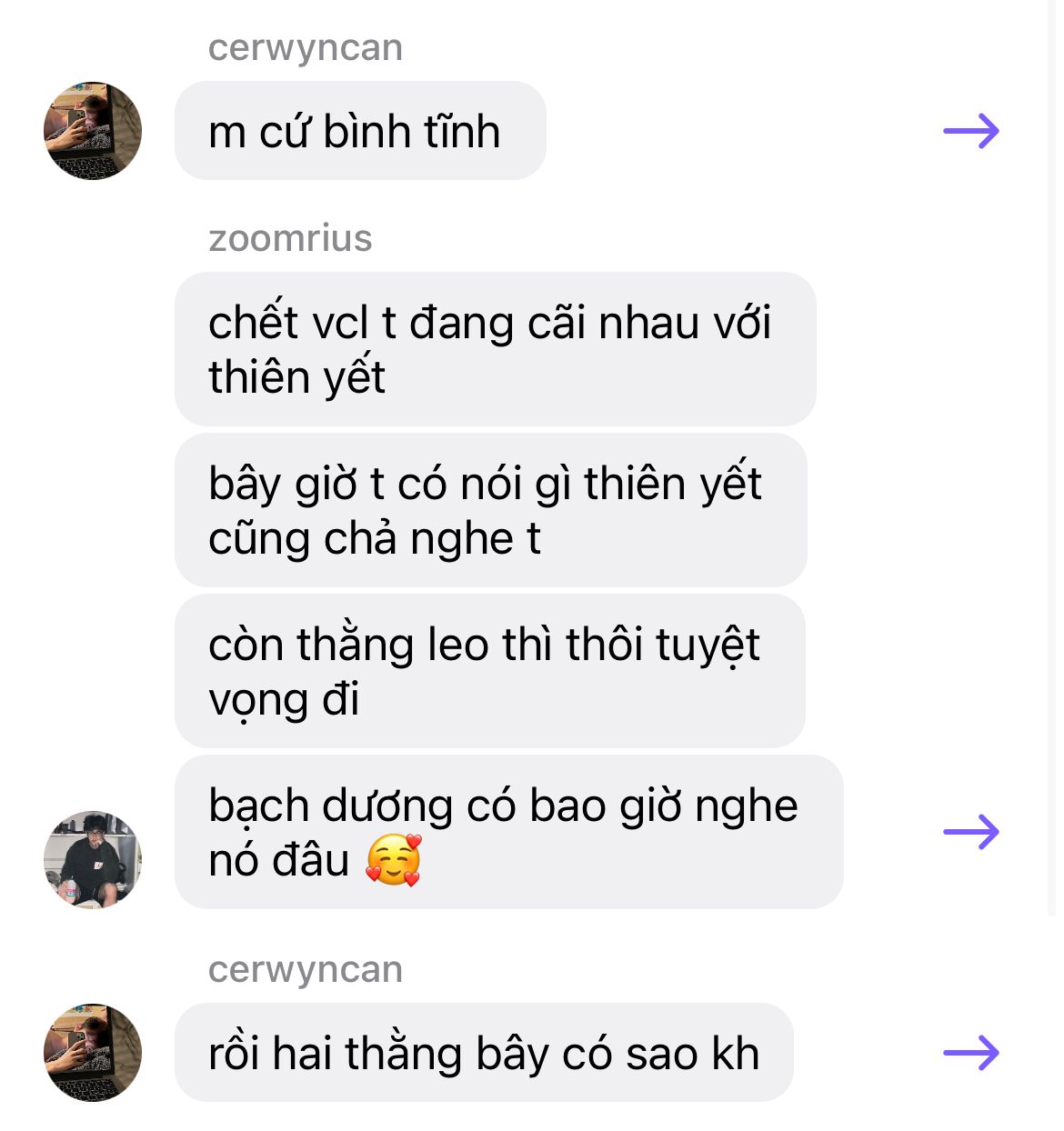Click the words "tuyệt vọng đi" in the message

coord(484,672)
